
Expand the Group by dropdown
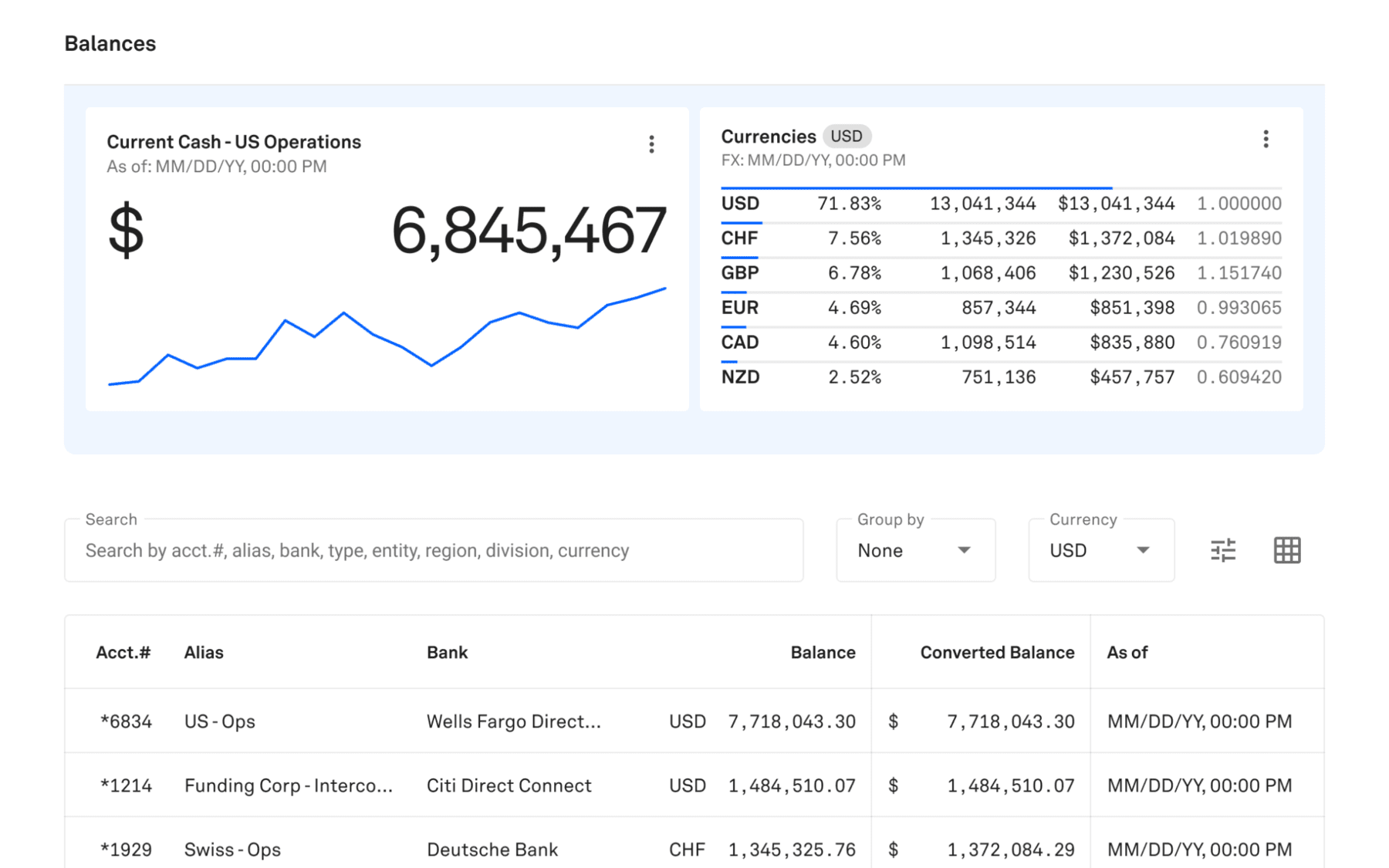(915, 550)
